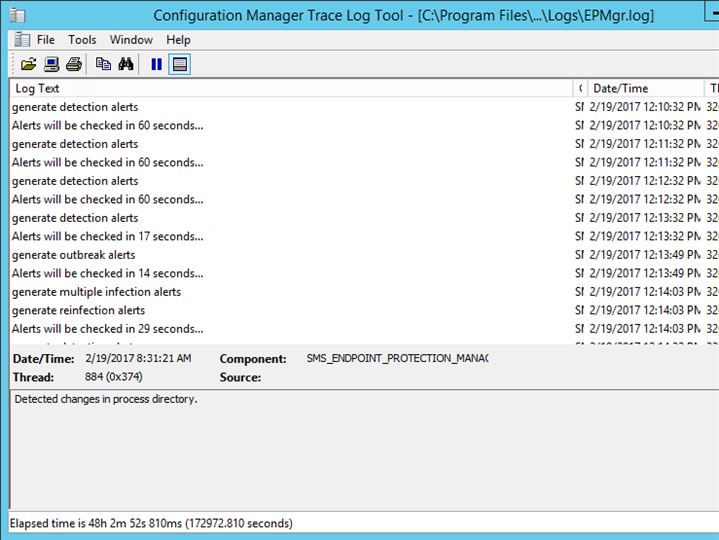Sort by the Log Text column header
This screenshot has width=719, height=540.
(290, 88)
